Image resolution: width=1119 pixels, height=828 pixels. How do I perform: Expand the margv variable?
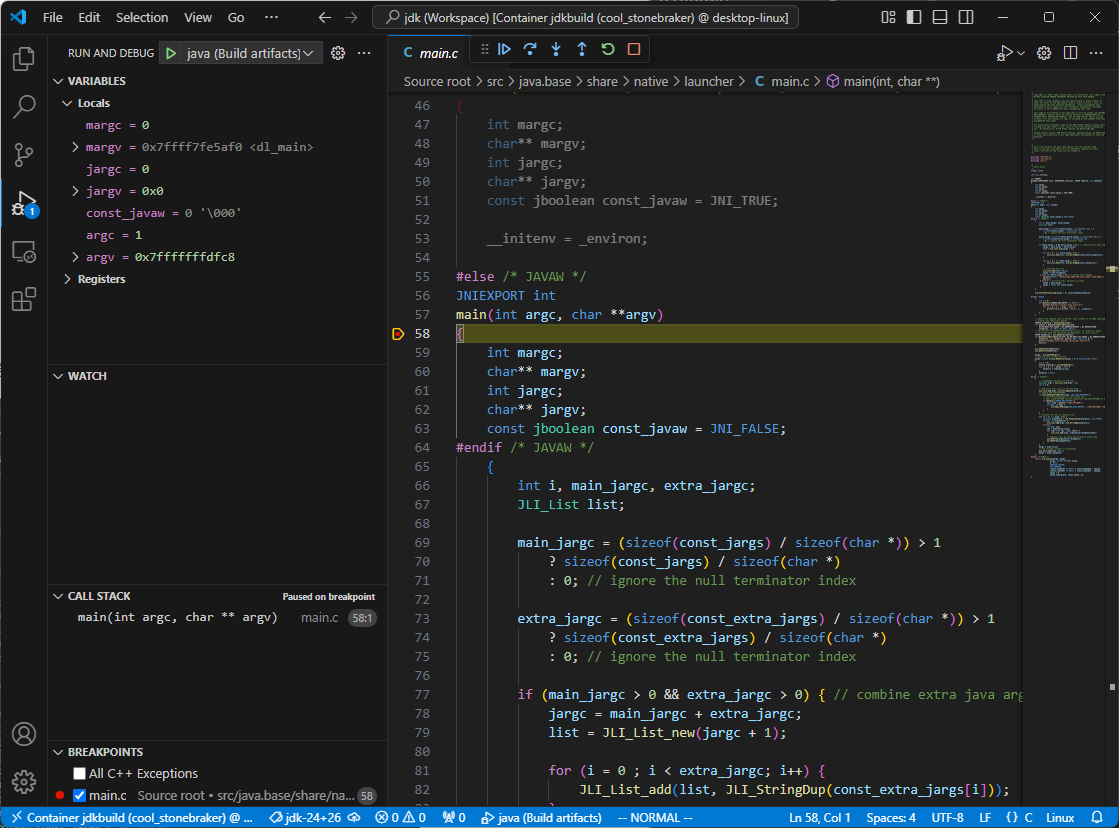(x=73, y=146)
